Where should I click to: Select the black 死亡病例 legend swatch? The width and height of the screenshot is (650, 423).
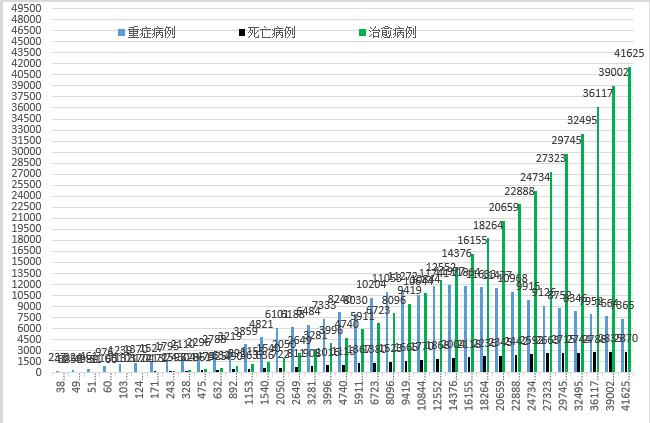pos(242,32)
